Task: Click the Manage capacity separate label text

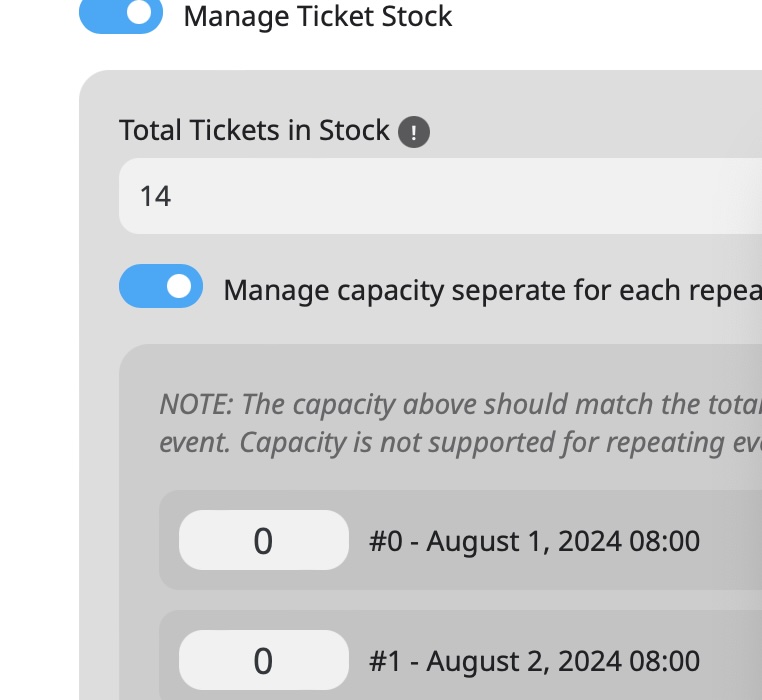Action: pos(492,291)
